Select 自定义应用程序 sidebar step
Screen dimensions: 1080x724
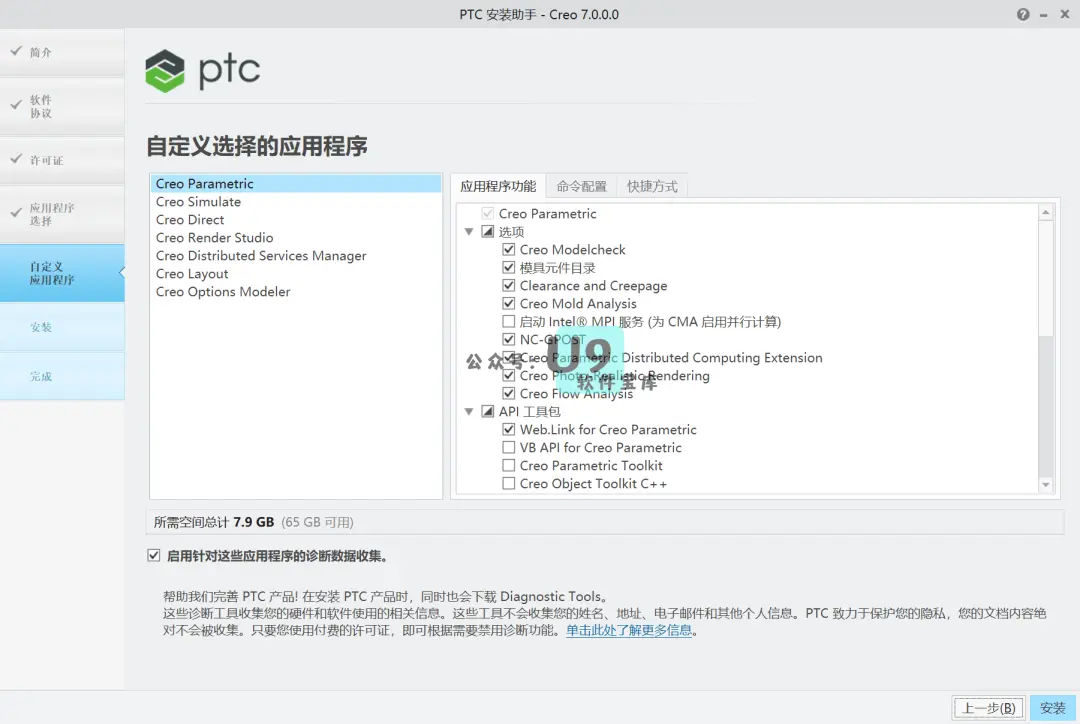coord(62,273)
